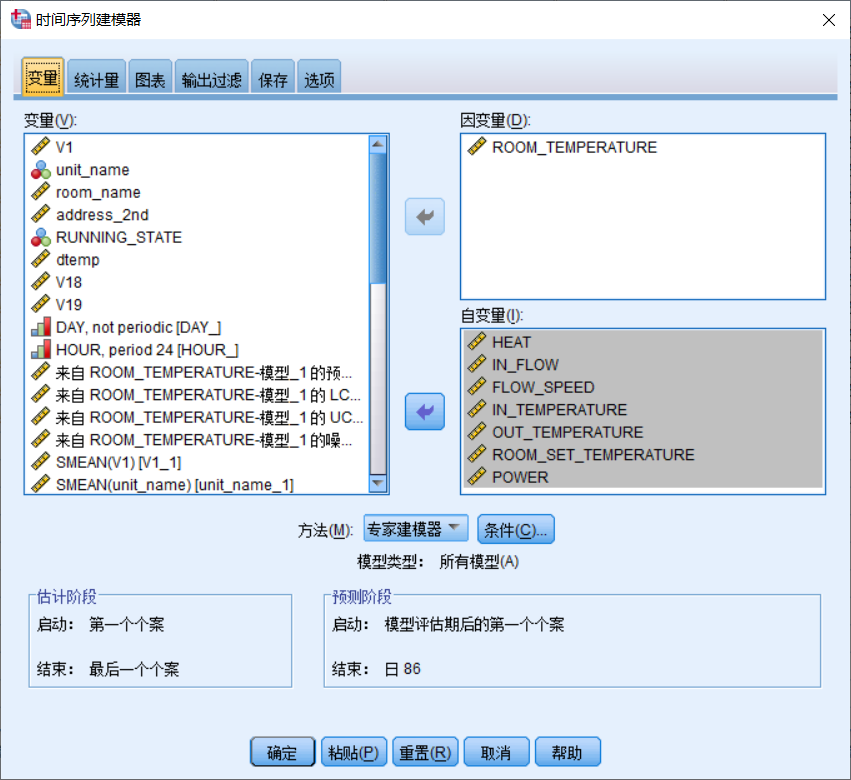This screenshot has height=780, width=851.
Task: Click the ruler icon beside dtemp
Action: click(41, 259)
